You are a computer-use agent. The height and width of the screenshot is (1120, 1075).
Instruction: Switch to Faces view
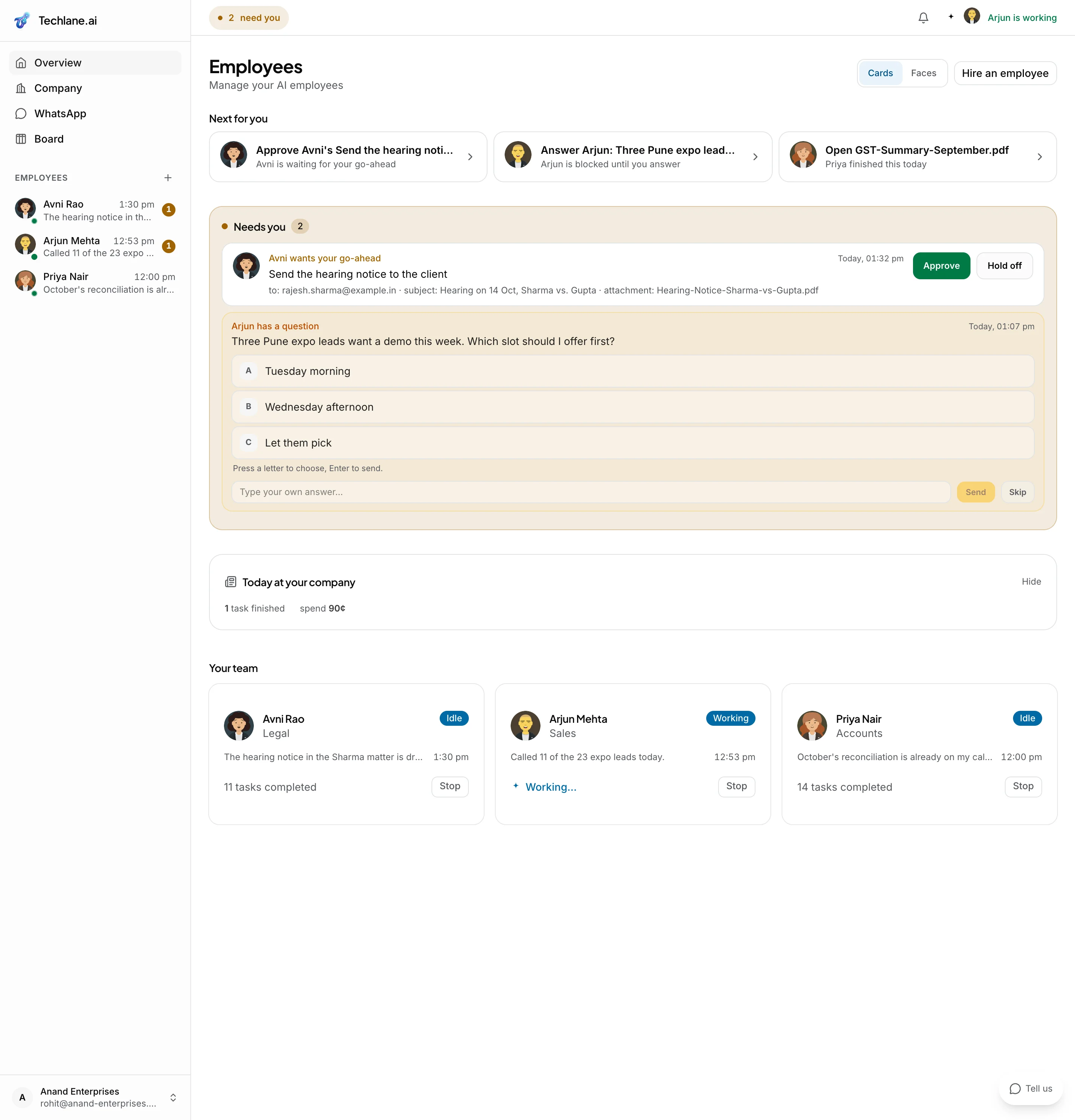coord(923,73)
